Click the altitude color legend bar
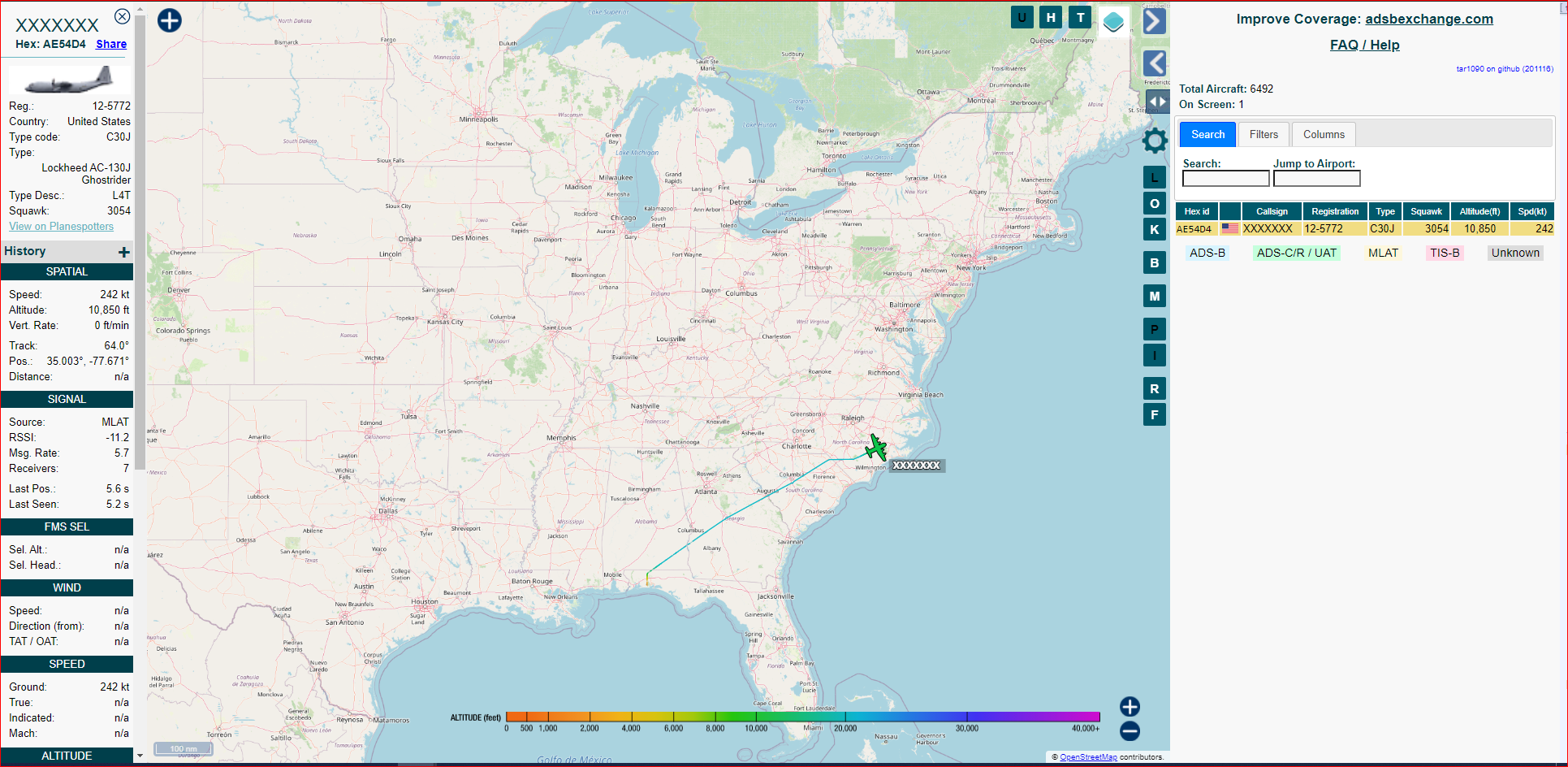The height and width of the screenshot is (767, 1568). (802, 717)
